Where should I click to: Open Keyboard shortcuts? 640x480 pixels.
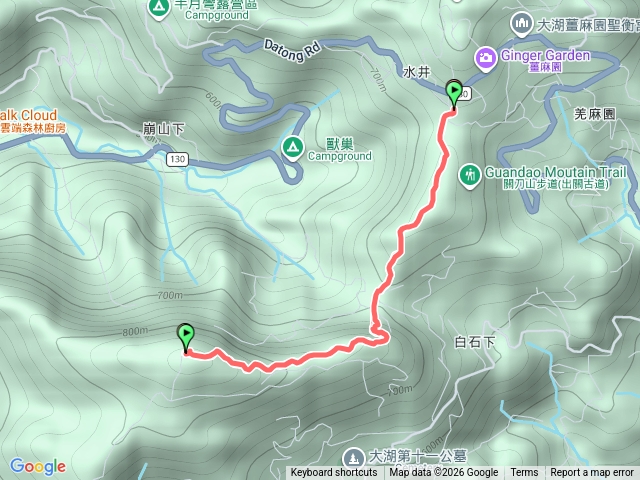[334, 473]
